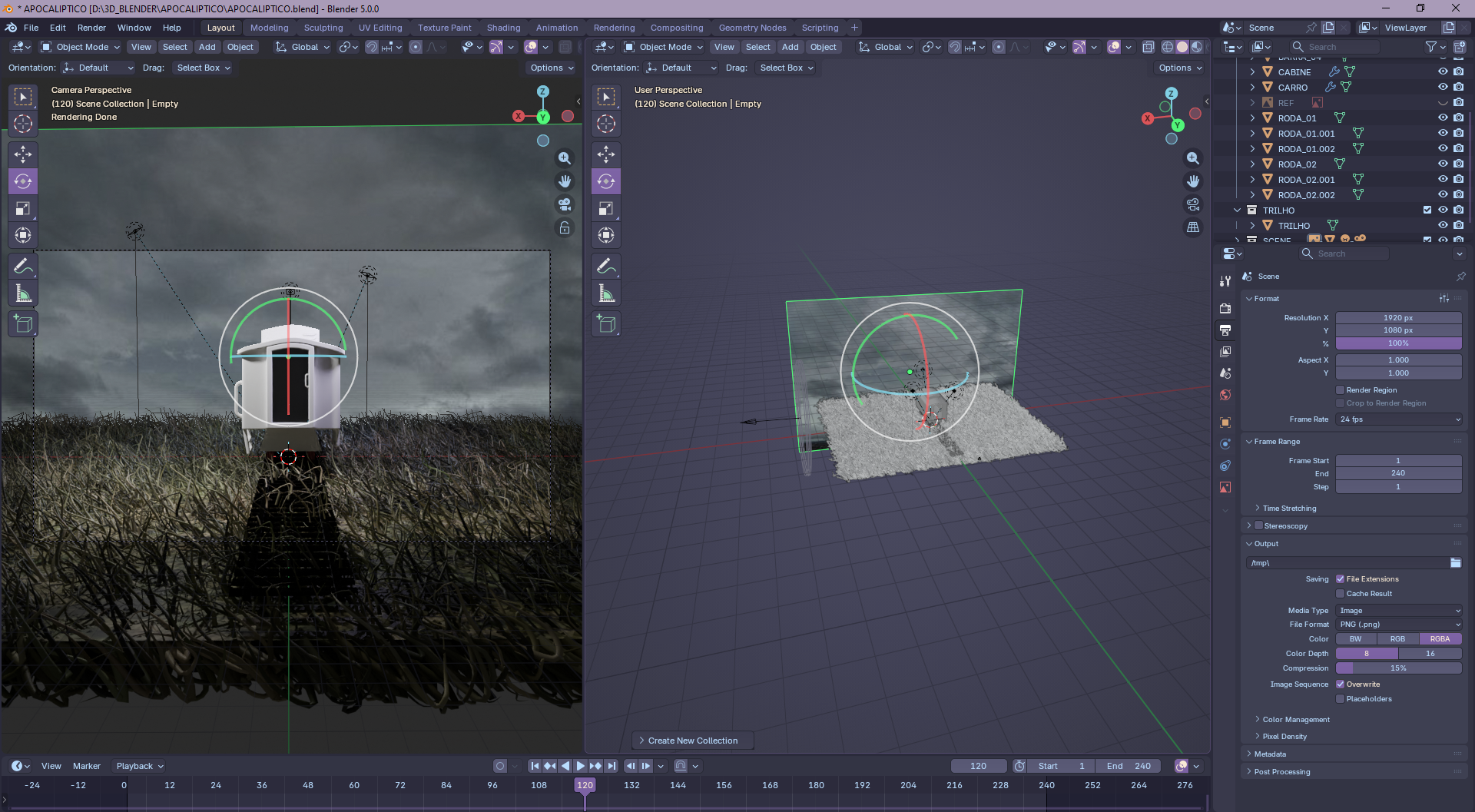Select the Move tool in camera viewport
The width and height of the screenshot is (1475, 812).
pos(23,154)
